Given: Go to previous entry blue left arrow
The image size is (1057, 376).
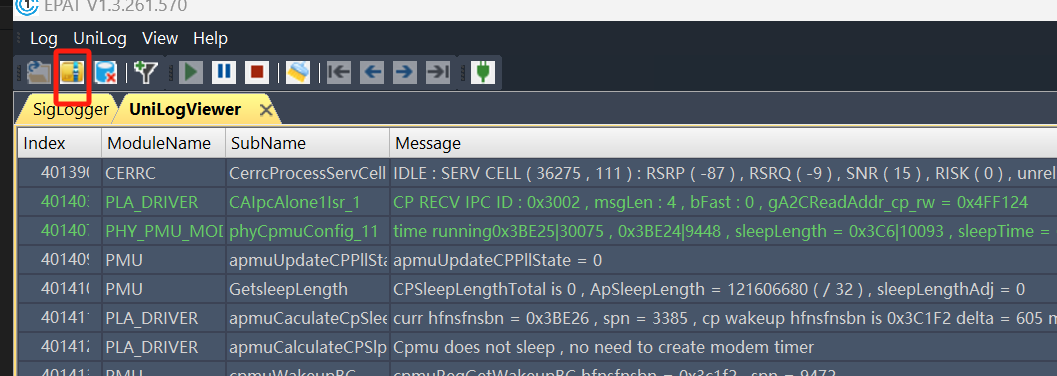Looking at the screenshot, I should pos(372,72).
